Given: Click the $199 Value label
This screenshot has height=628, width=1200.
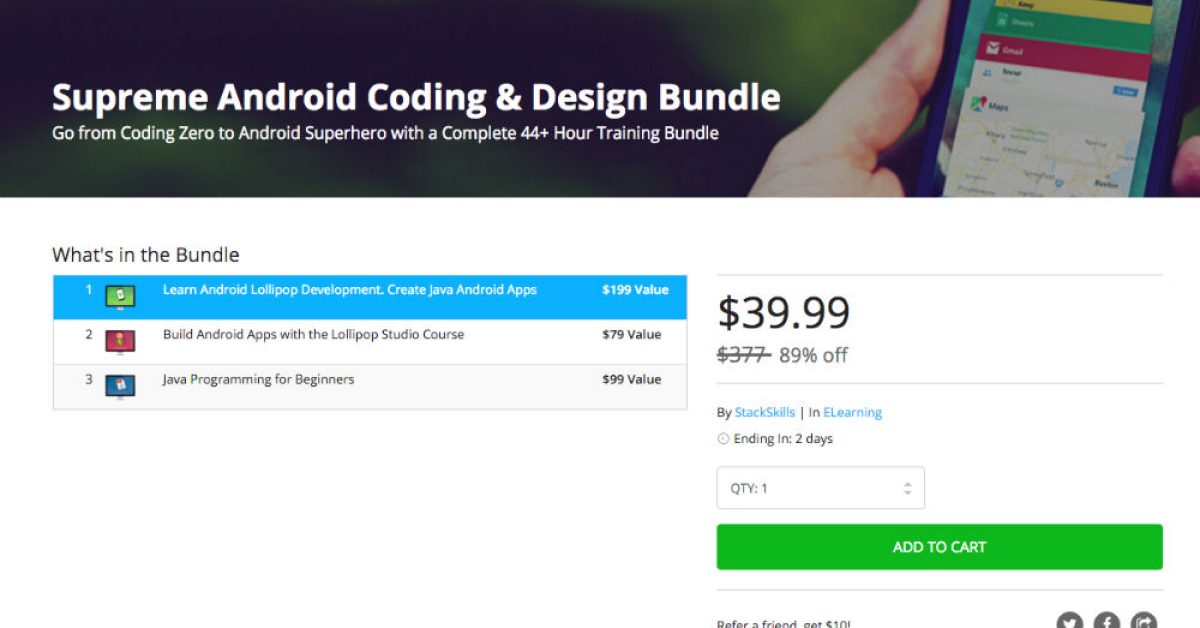Looking at the screenshot, I should pyautogui.click(x=635, y=290).
